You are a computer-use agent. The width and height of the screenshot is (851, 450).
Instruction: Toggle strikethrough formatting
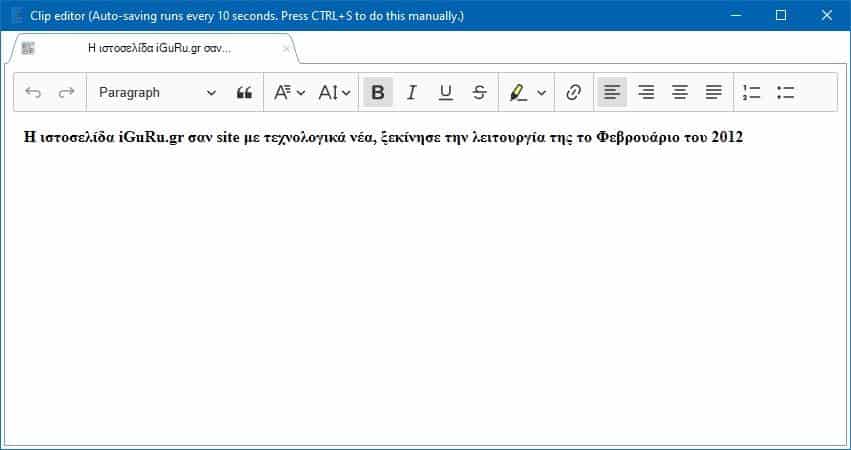[x=479, y=92]
